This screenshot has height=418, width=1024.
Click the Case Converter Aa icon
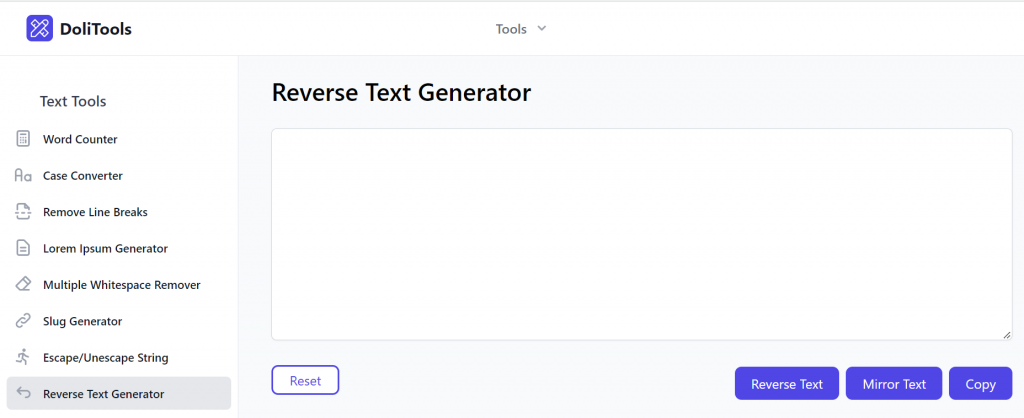coord(23,176)
